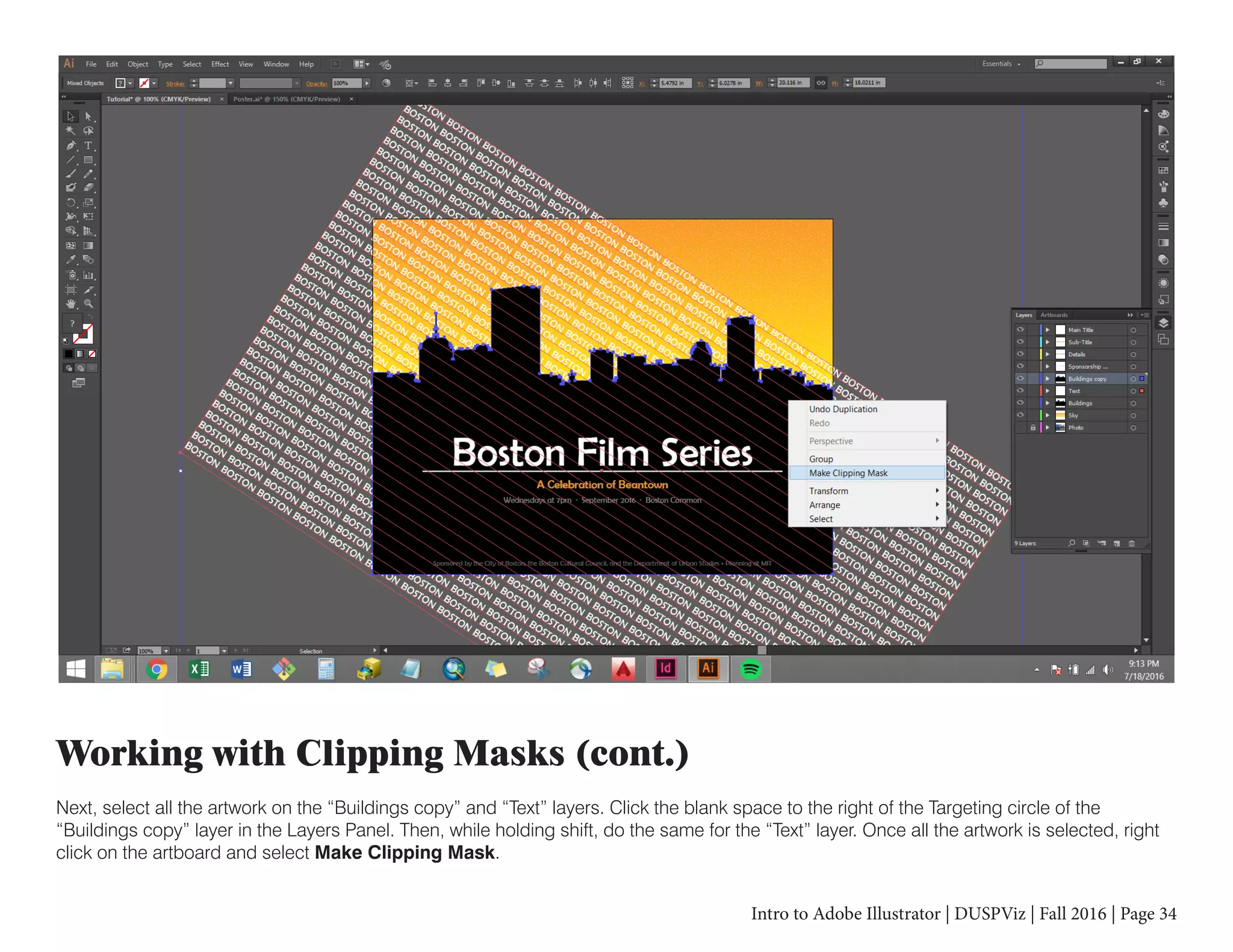Expand the Buildings copy layer
The width and height of the screenshot is (1233, 952).
tap(1048, 379)
